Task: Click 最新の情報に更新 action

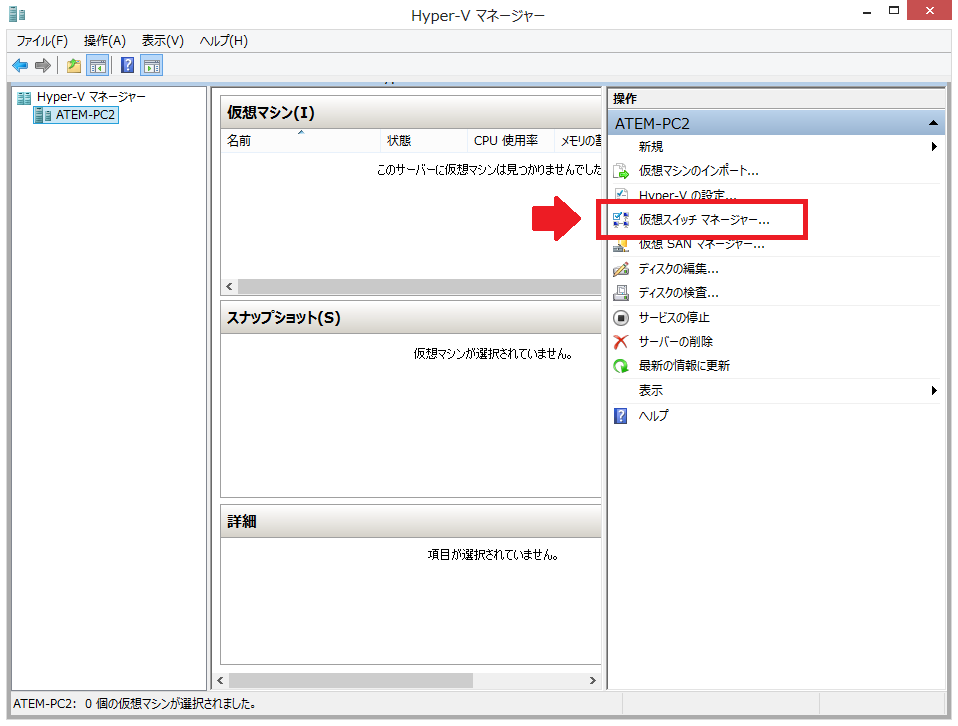Action: point(684,366)
